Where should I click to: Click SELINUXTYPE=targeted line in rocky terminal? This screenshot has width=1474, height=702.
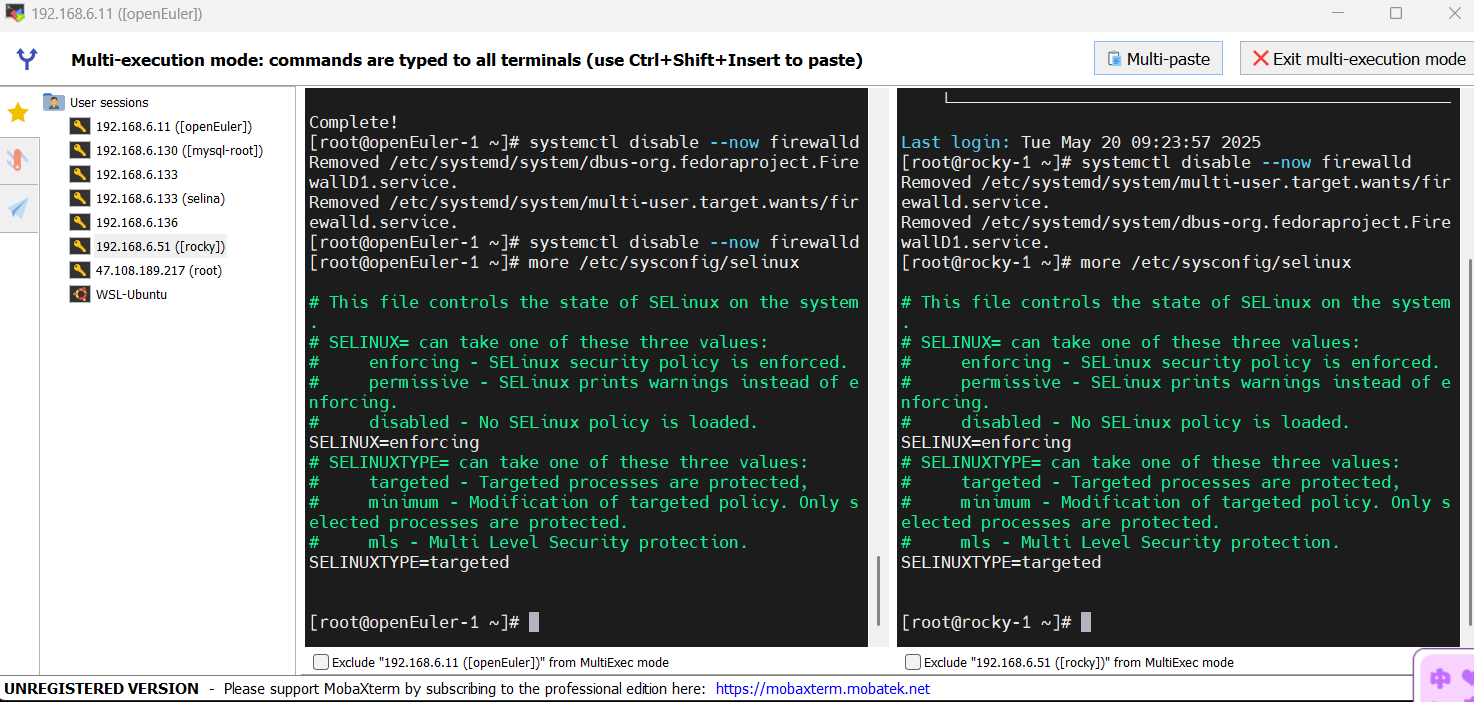pyautogui.click(x=1001, y=562)
